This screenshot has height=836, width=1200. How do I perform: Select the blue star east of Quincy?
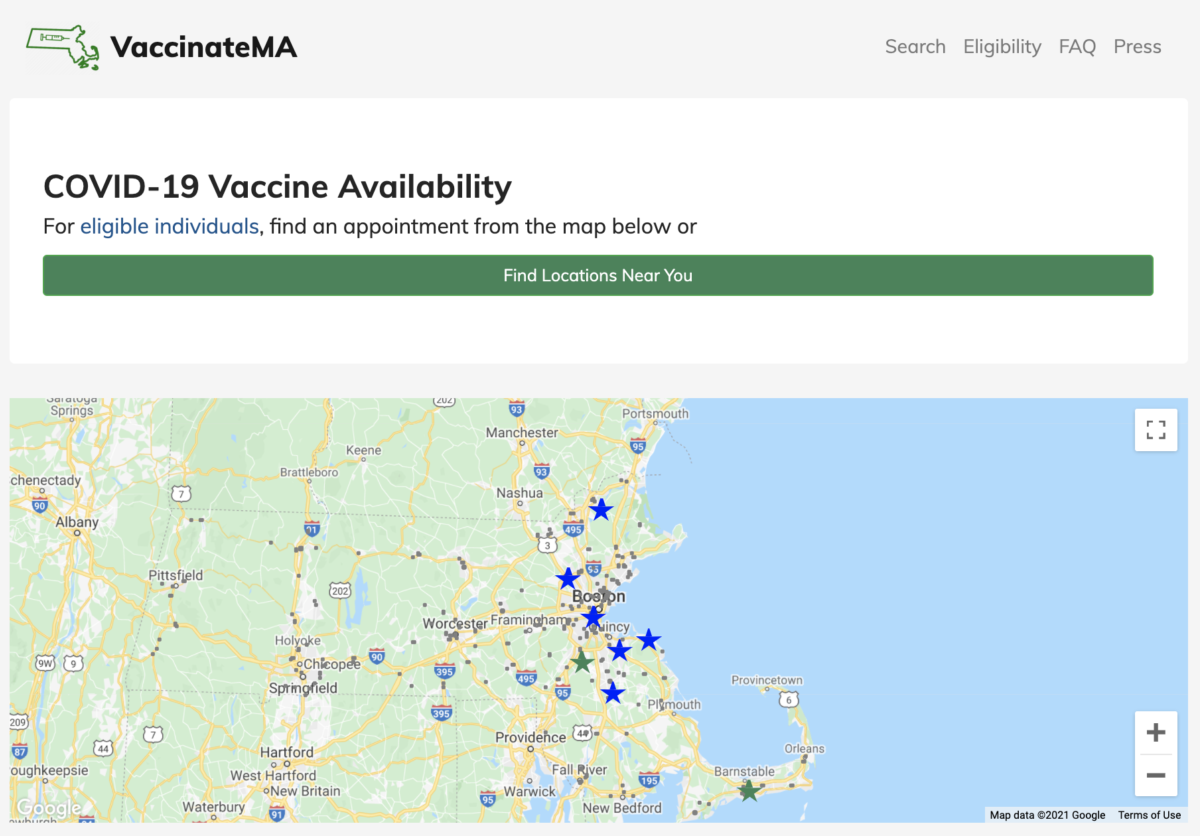point(649,639)
